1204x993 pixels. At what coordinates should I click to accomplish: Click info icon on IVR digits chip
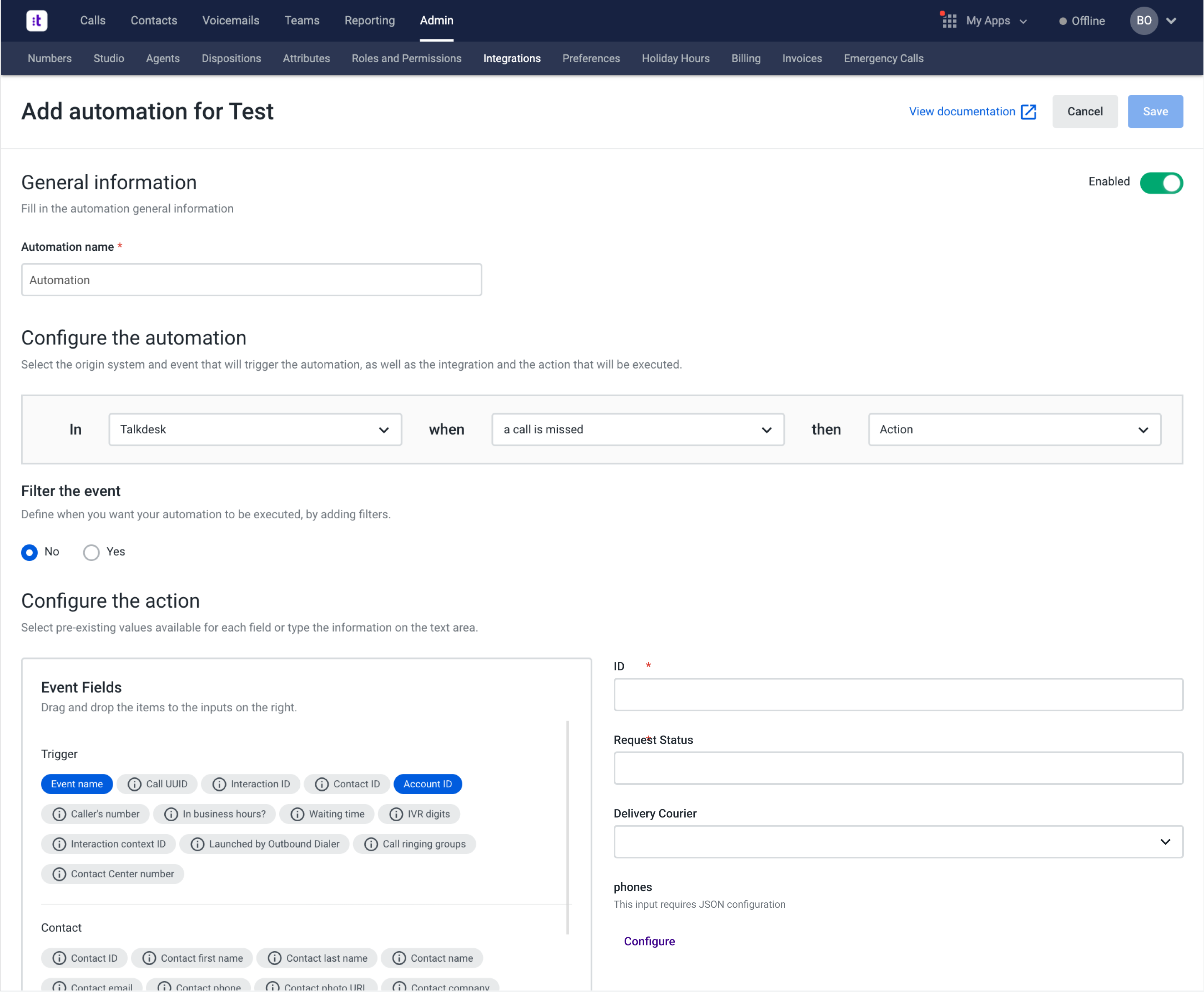(x=396, y=814)
